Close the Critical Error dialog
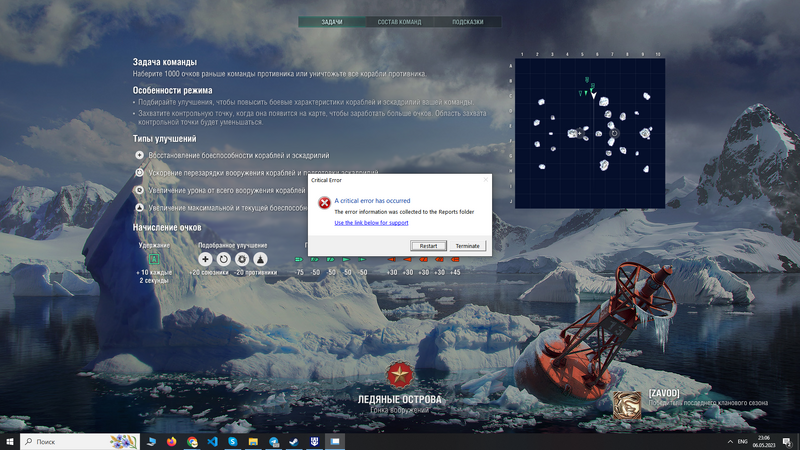 486,180
